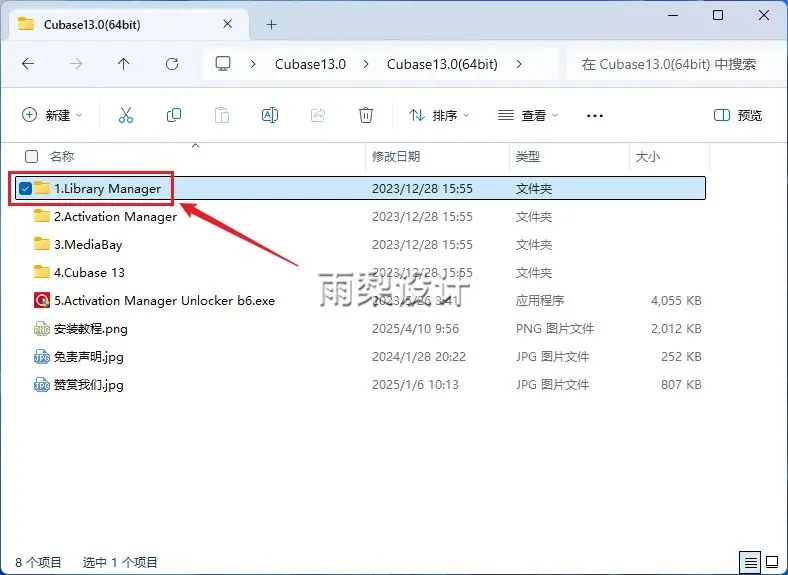Close the Cubase13.0(64bit) tab
Screen dimensions: 788x575
coord(228,24)
